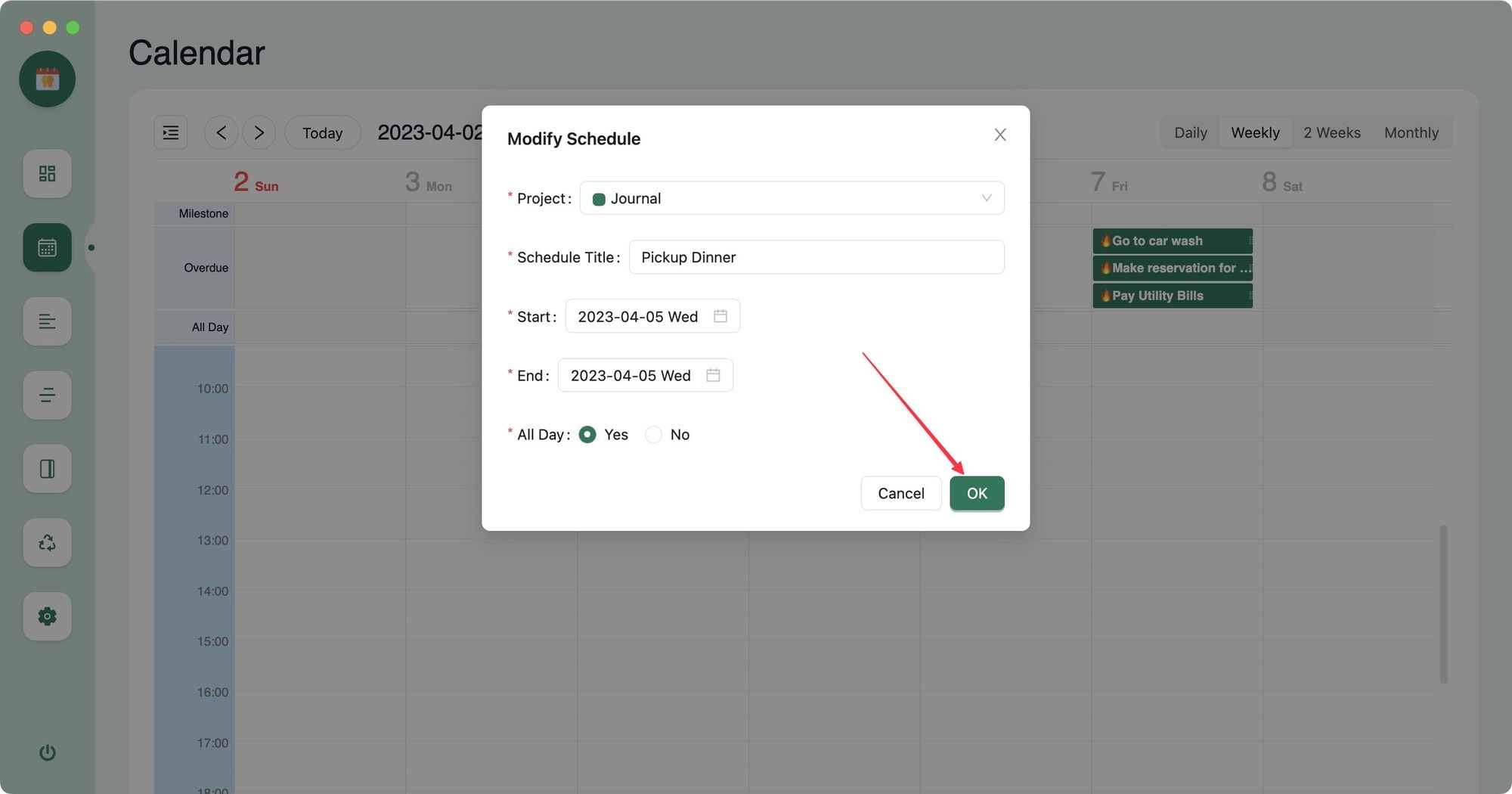Screen dimensions: 1512x794
Task: Click the Schedule Title input field
Action: [816, 258]
